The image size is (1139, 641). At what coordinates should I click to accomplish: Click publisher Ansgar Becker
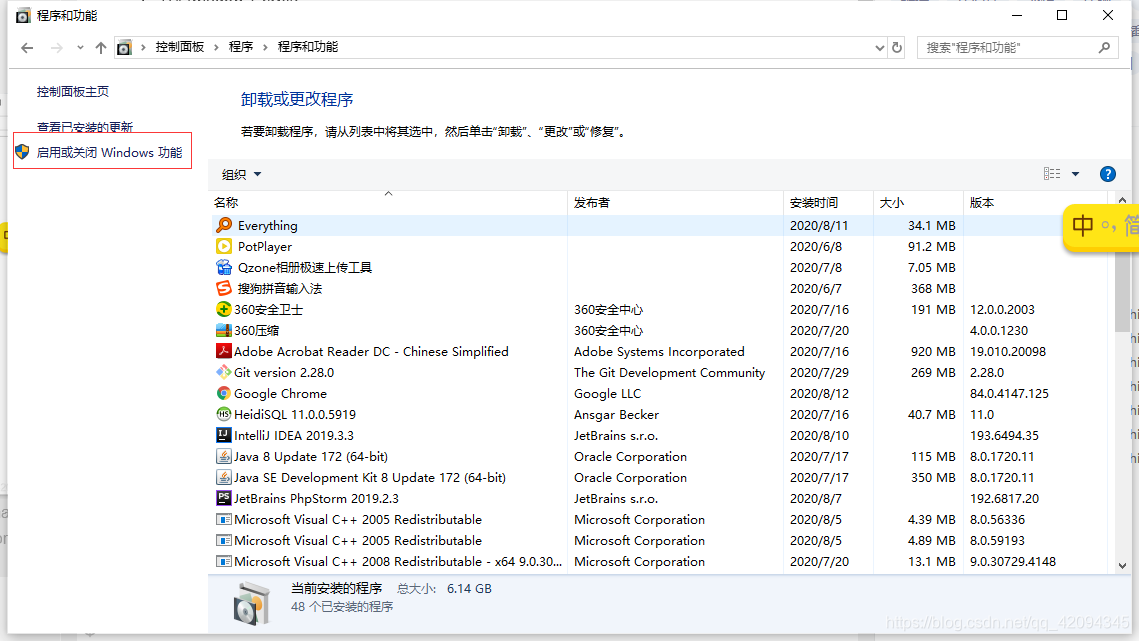point(616,415)
